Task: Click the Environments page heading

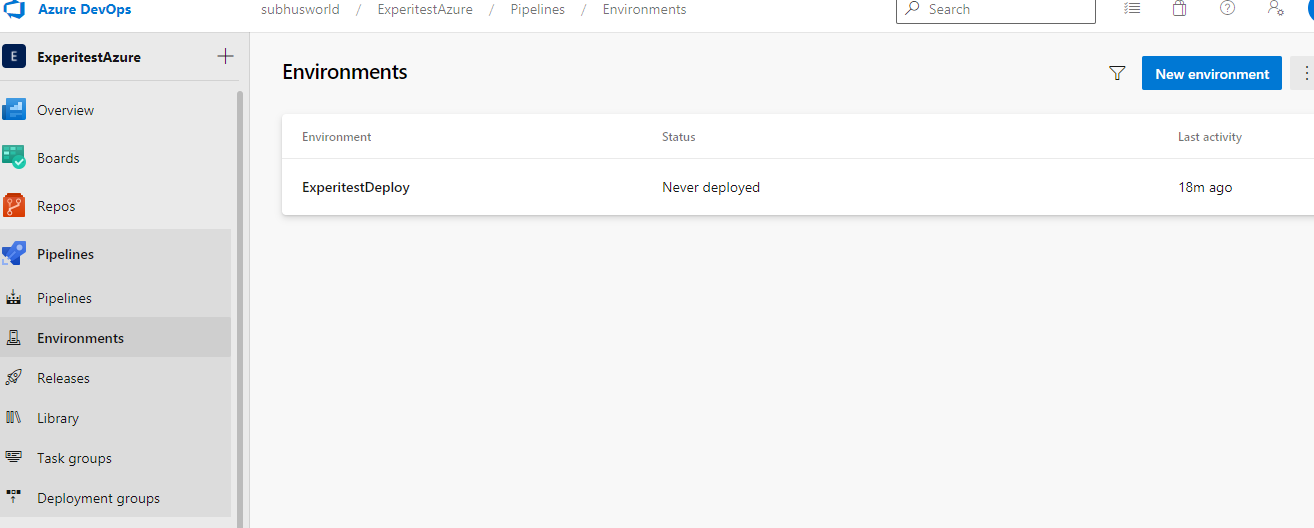Action: tap(345, 72)
